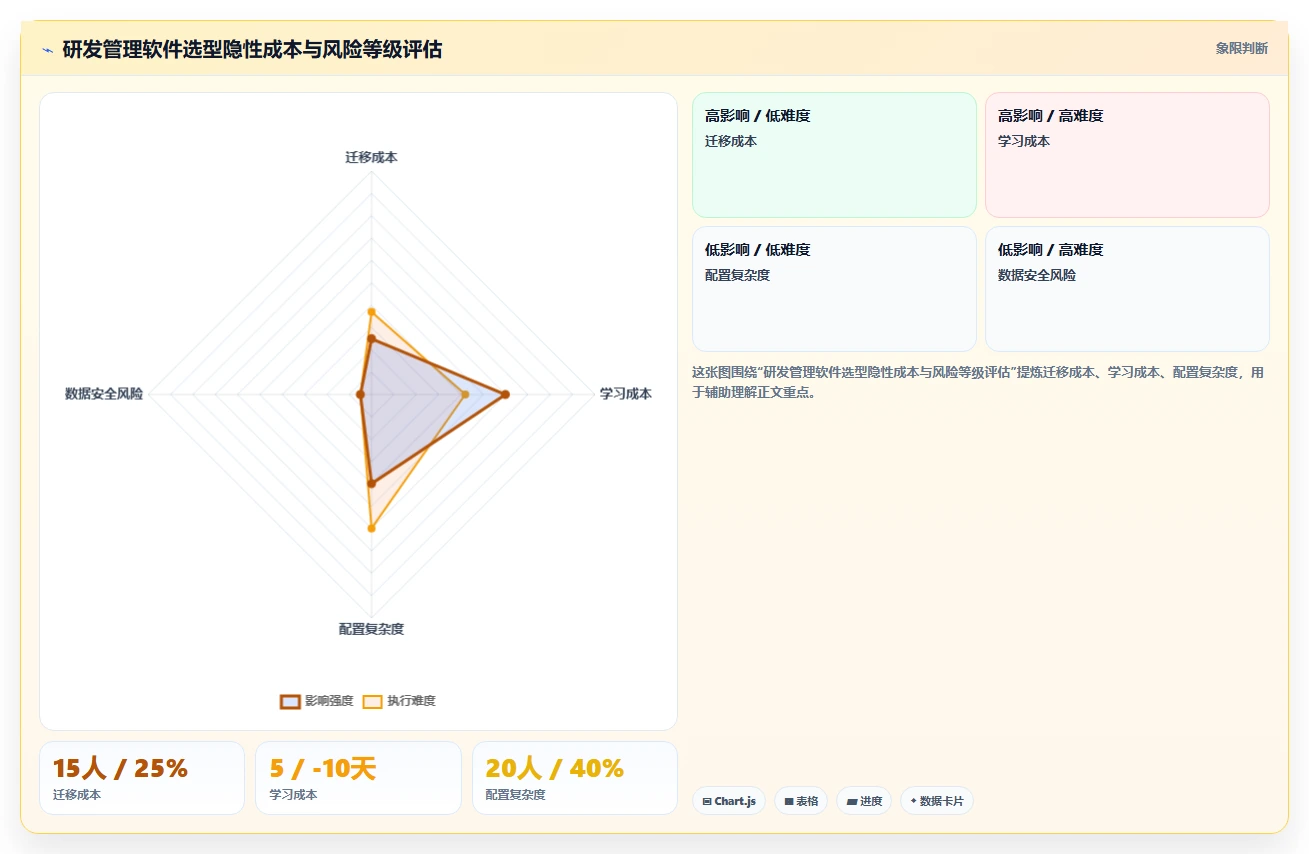Click the page title 研发管理软件选型隐性成本与风险等级评估
1309x854 pixels.
pyautogui.click(x=252, y=49)
